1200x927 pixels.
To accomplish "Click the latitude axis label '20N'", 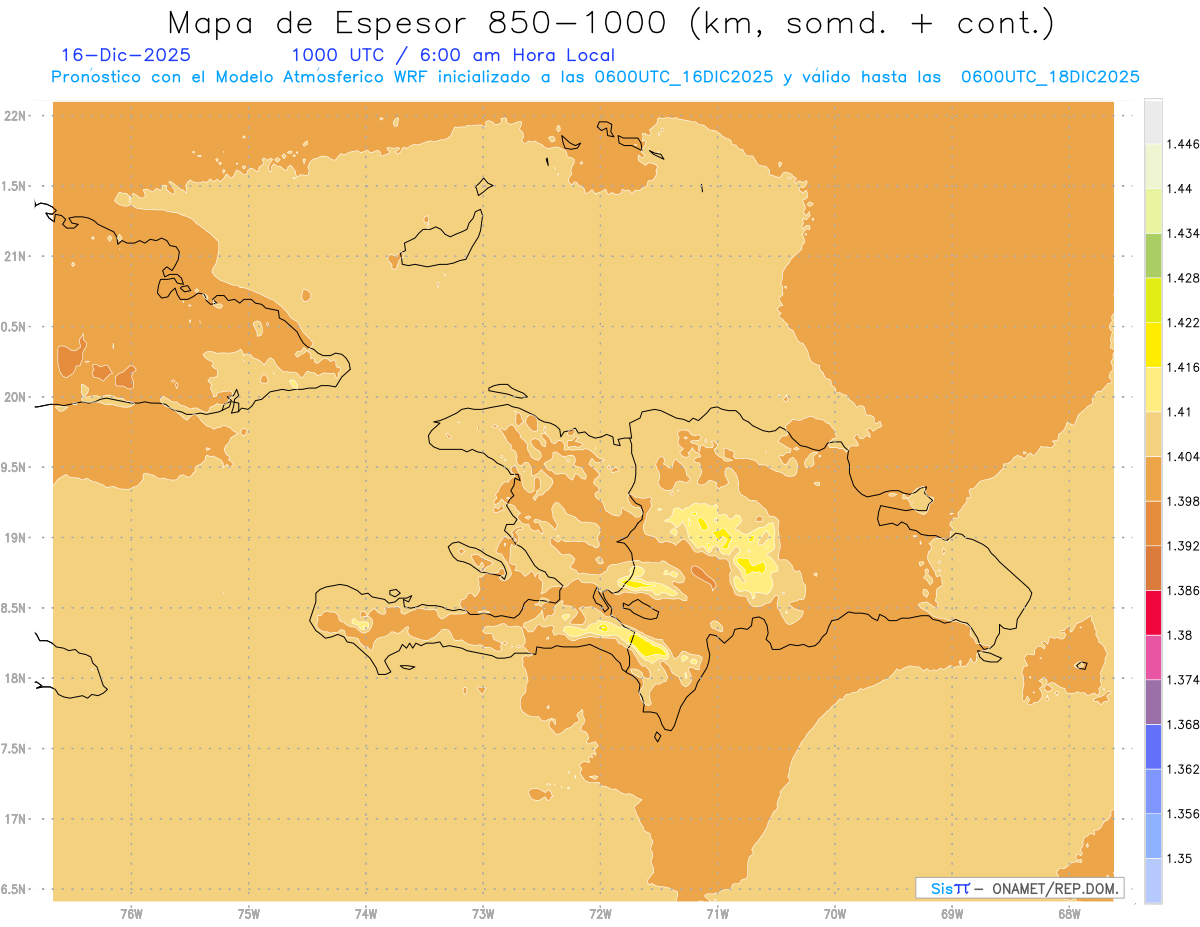I will (16, 397).
